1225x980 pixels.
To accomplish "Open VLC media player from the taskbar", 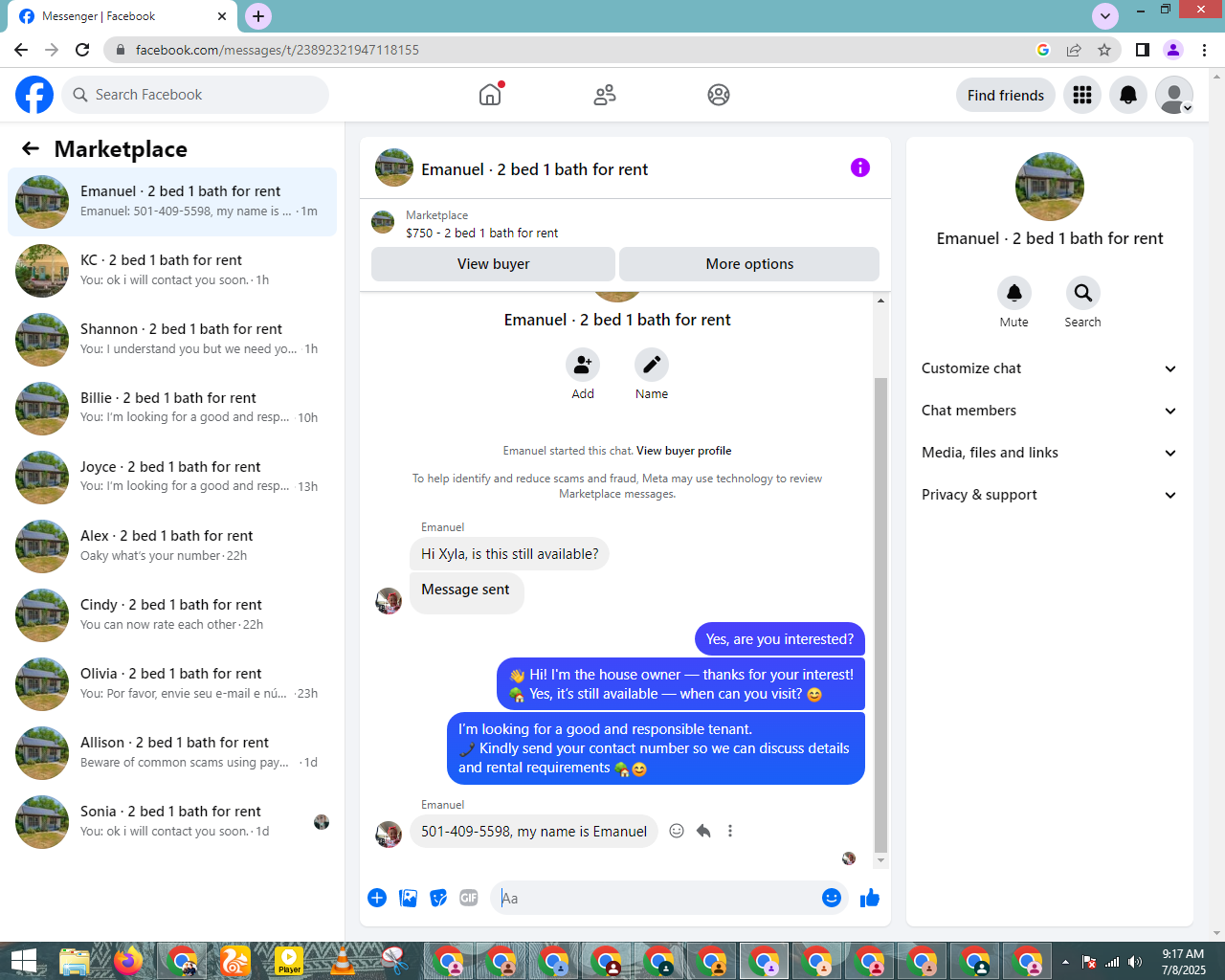I will 342,961.
